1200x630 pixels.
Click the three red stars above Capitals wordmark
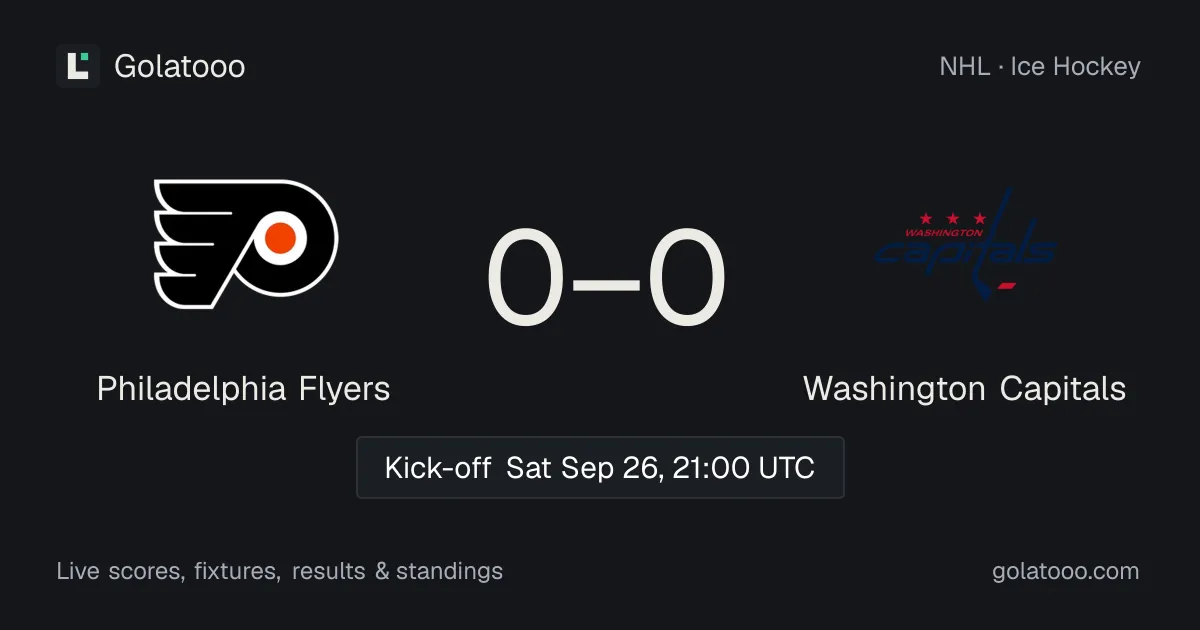click(x=952, y=218)
